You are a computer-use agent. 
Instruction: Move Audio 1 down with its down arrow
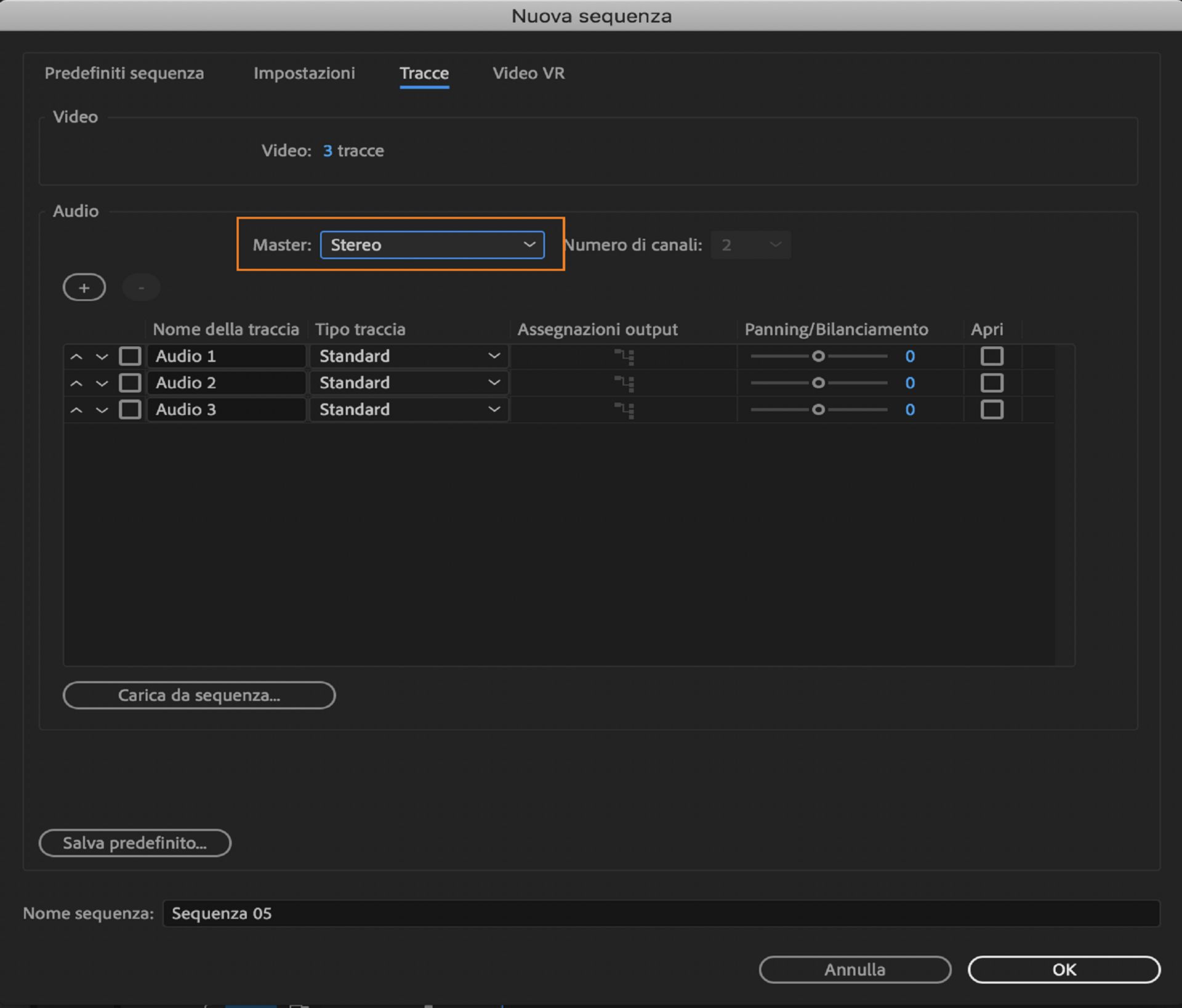102,356
